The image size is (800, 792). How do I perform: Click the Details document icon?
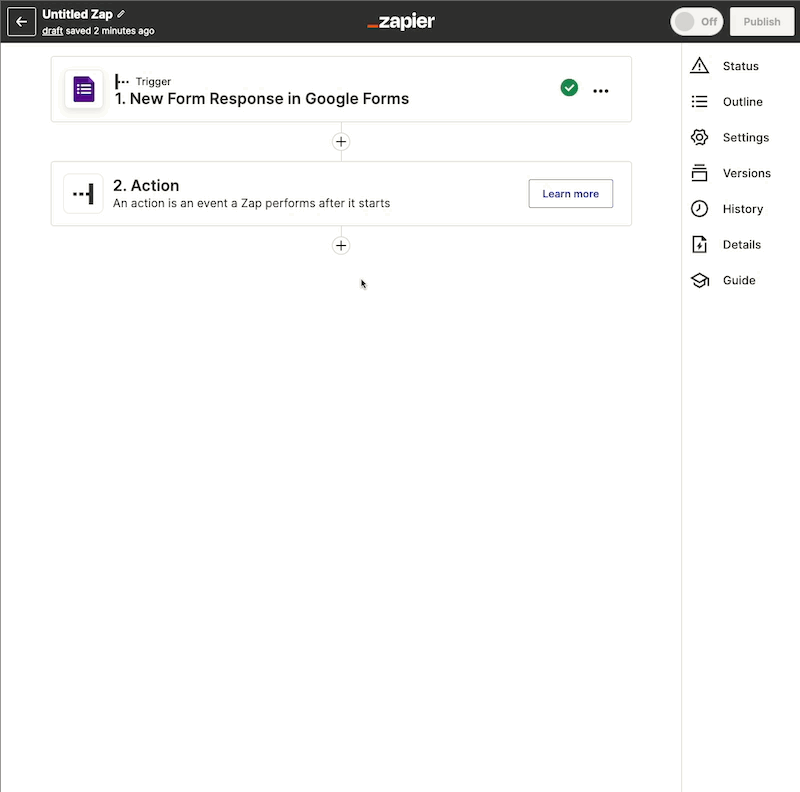pos(699,244)
